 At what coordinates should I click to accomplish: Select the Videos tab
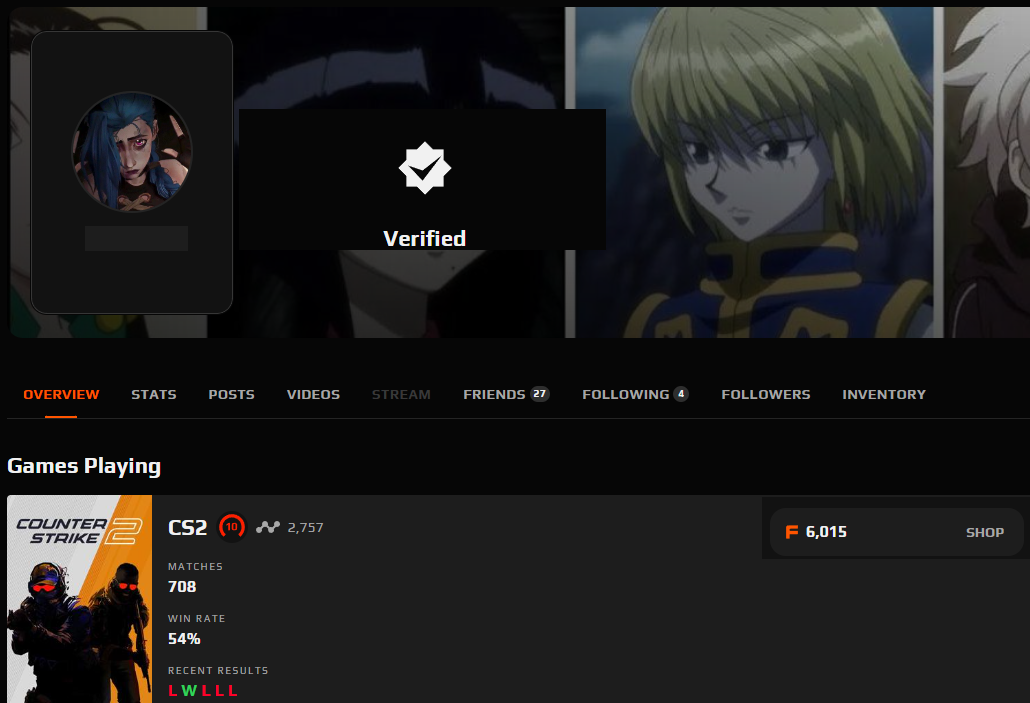point(313,394)
